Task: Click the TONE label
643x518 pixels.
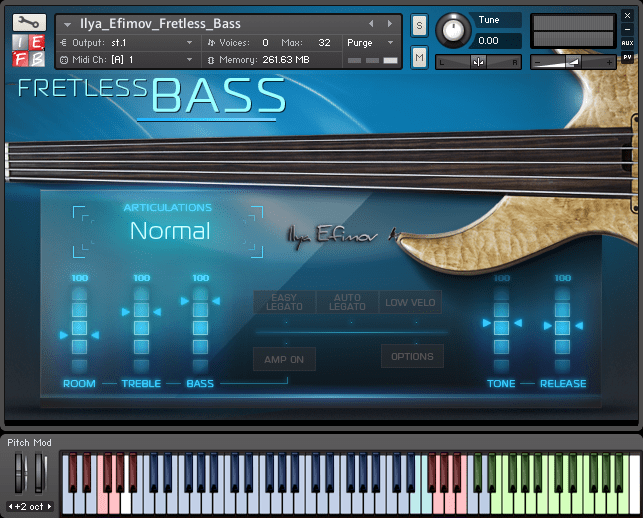Action: pos(501,383)
